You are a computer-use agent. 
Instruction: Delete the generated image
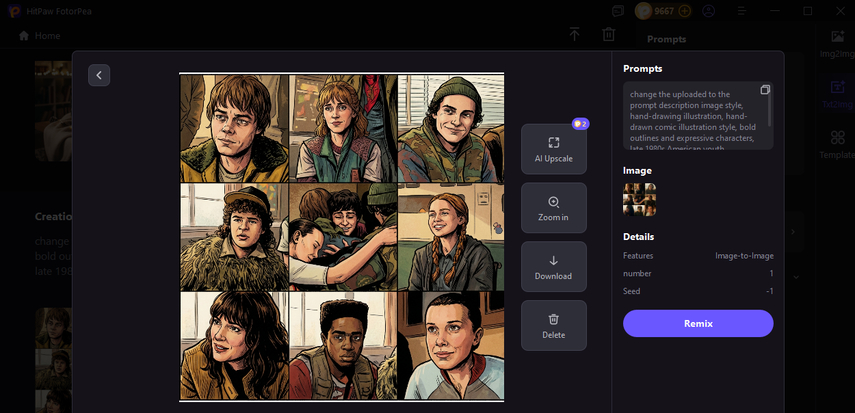(553, 325)
